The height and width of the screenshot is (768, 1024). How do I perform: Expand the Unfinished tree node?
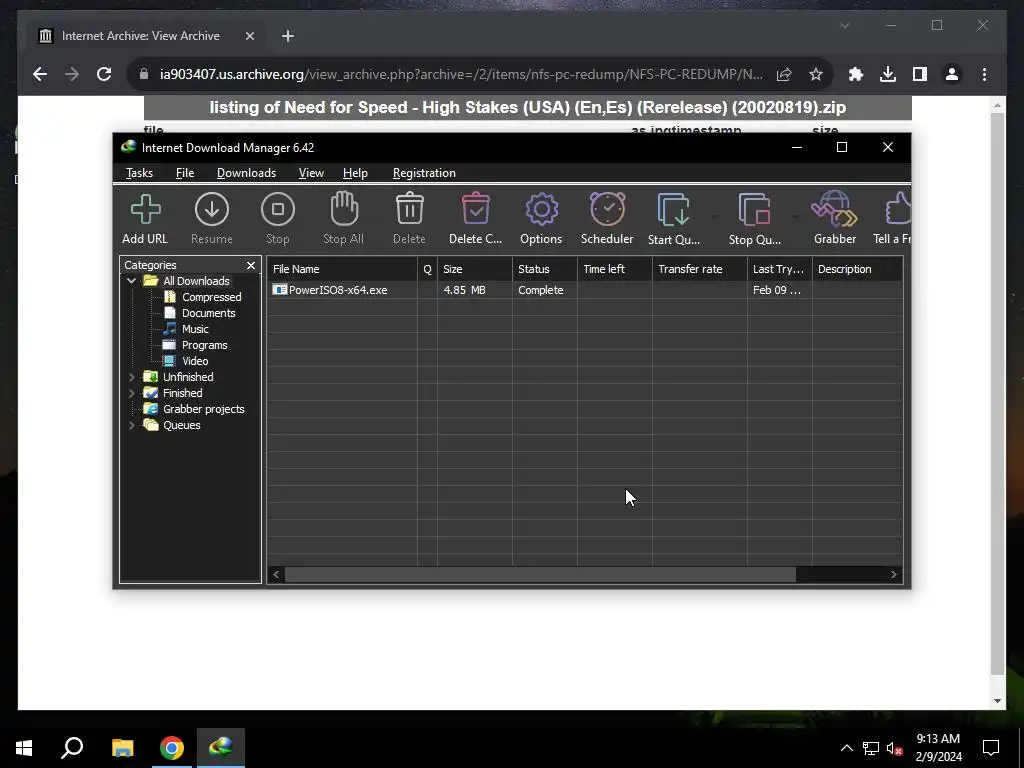[131, 377]
